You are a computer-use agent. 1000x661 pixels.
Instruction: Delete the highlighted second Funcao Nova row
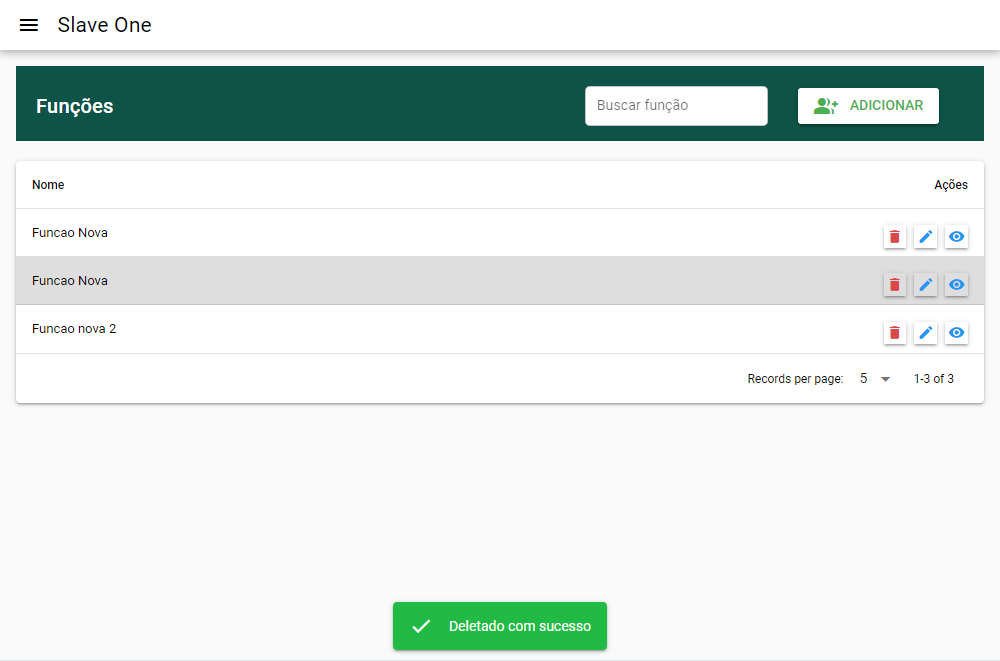[x=894, y=285]
